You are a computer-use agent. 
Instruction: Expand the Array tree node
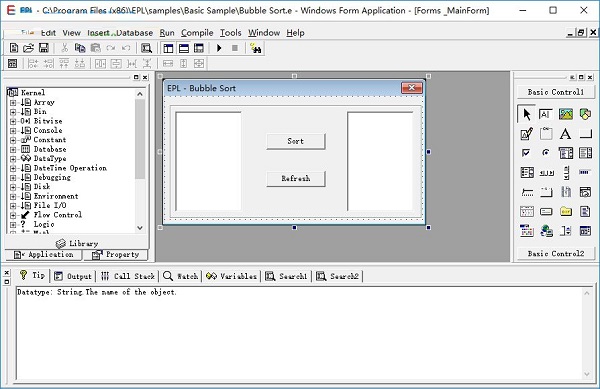tap(13, 103)
